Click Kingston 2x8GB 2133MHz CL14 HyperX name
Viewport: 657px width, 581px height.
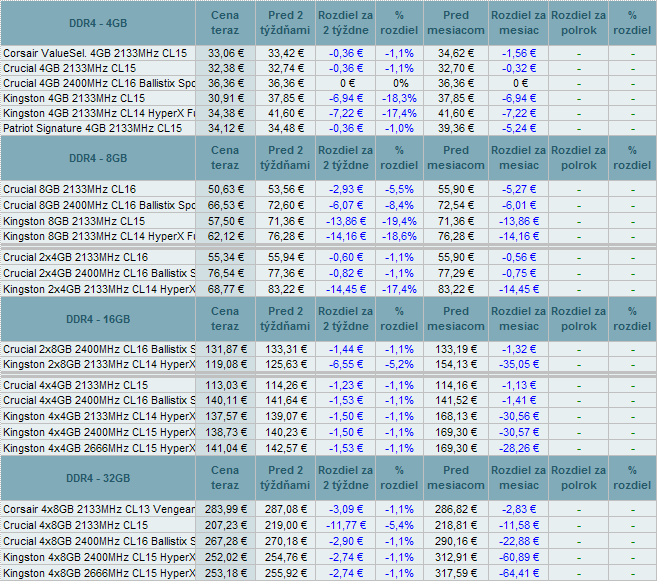[99, 364]
